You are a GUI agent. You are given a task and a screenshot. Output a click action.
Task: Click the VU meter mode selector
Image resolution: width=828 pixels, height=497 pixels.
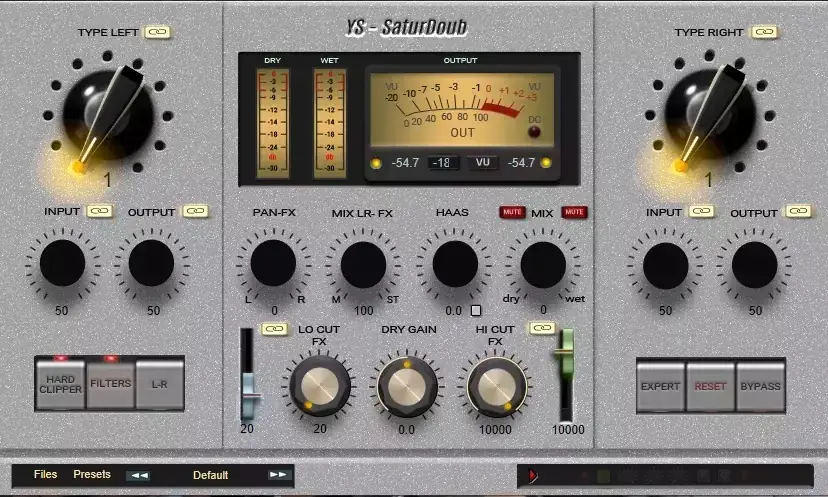484,163
